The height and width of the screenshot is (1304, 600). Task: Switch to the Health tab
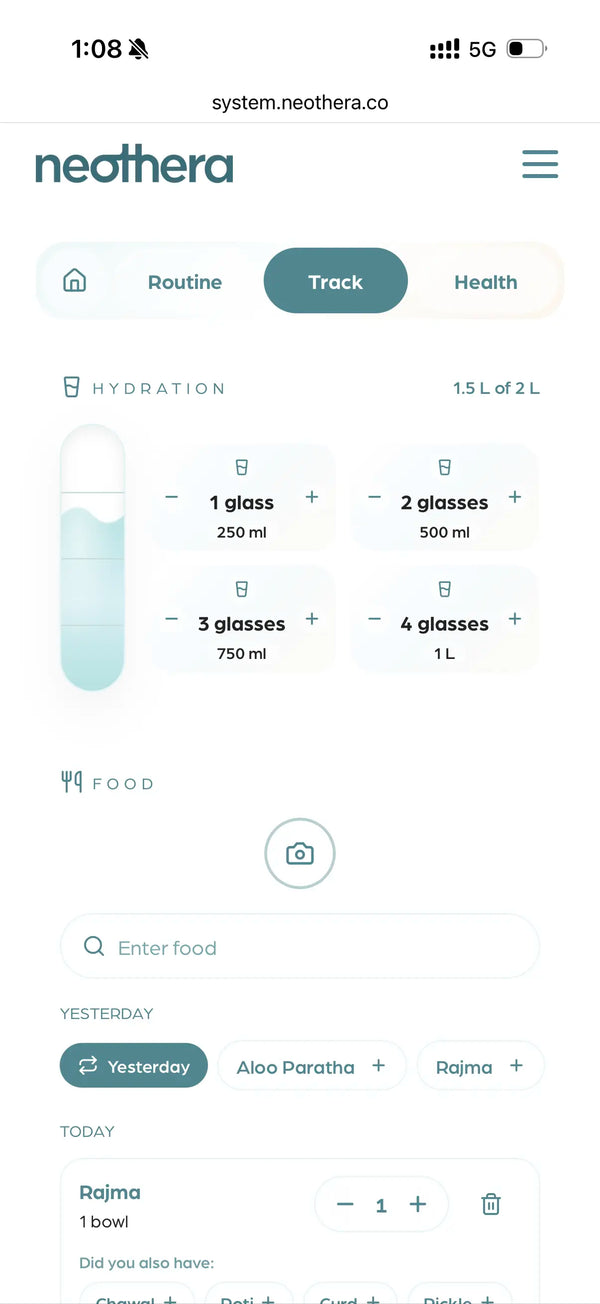(x=486, y=282)
